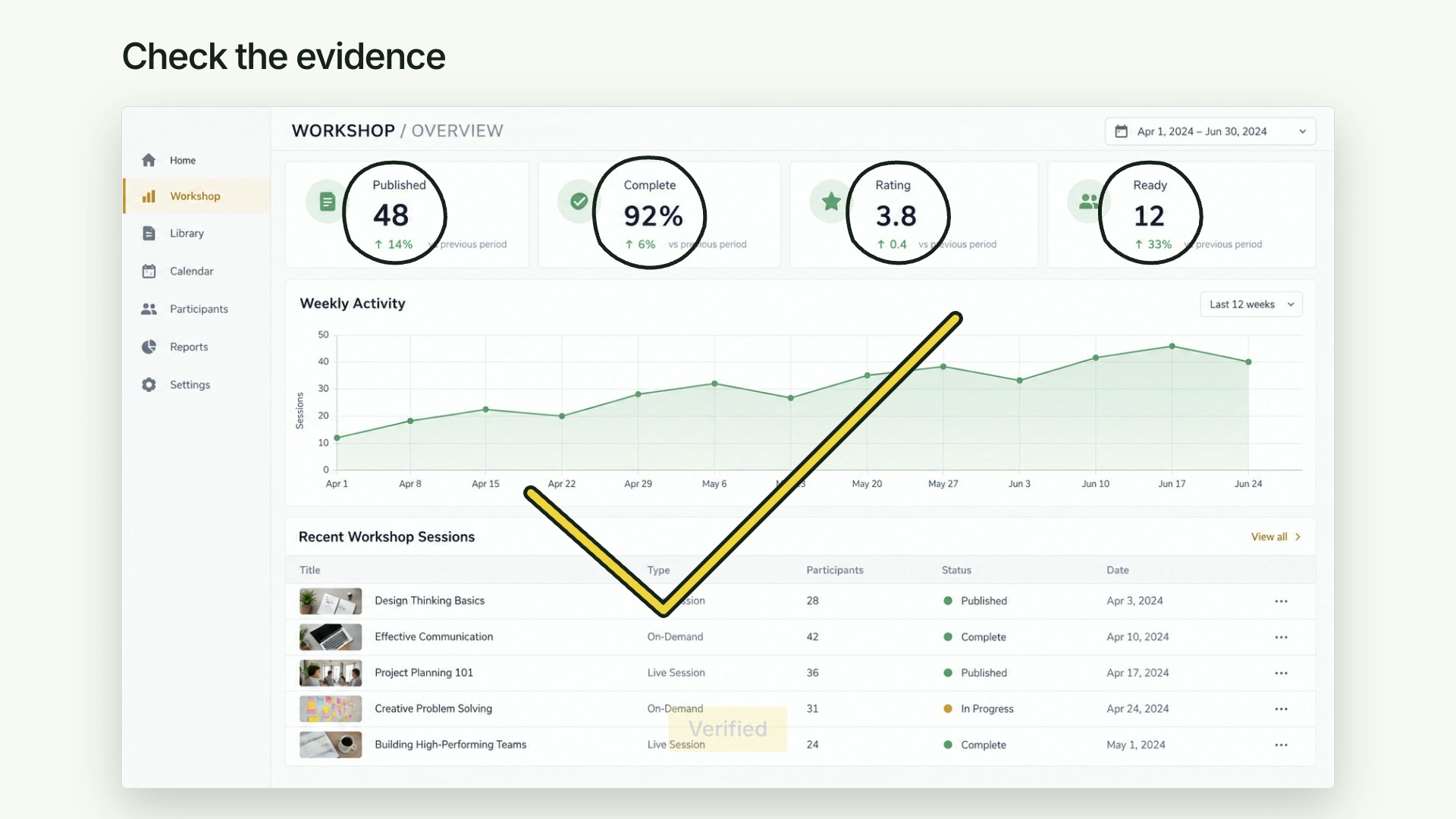The image size is (1456, 819).
Task: Click the Calendar icon in sidebar
Action: click(149, 271)
